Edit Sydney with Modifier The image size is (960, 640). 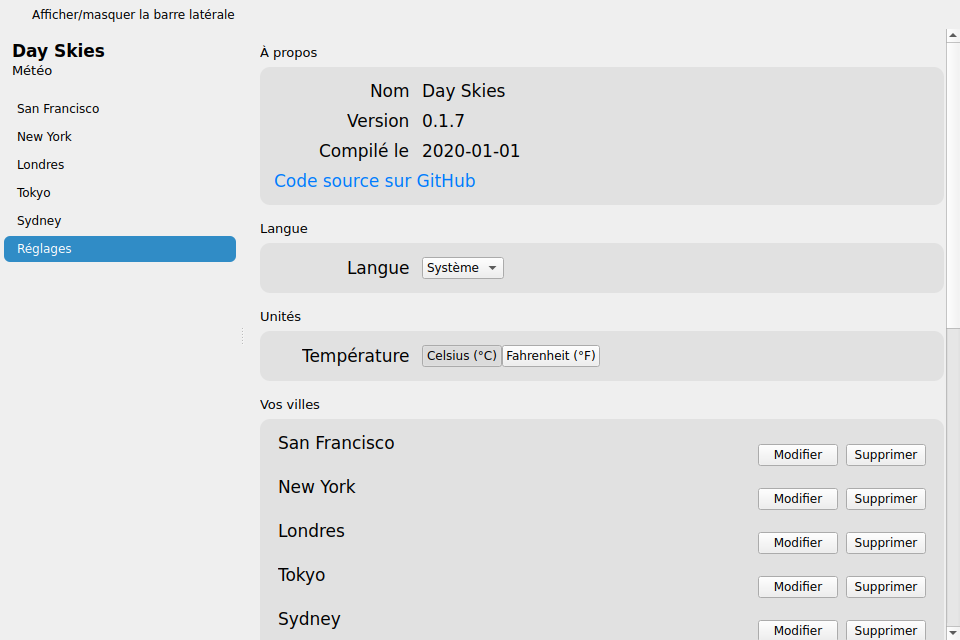797,630
